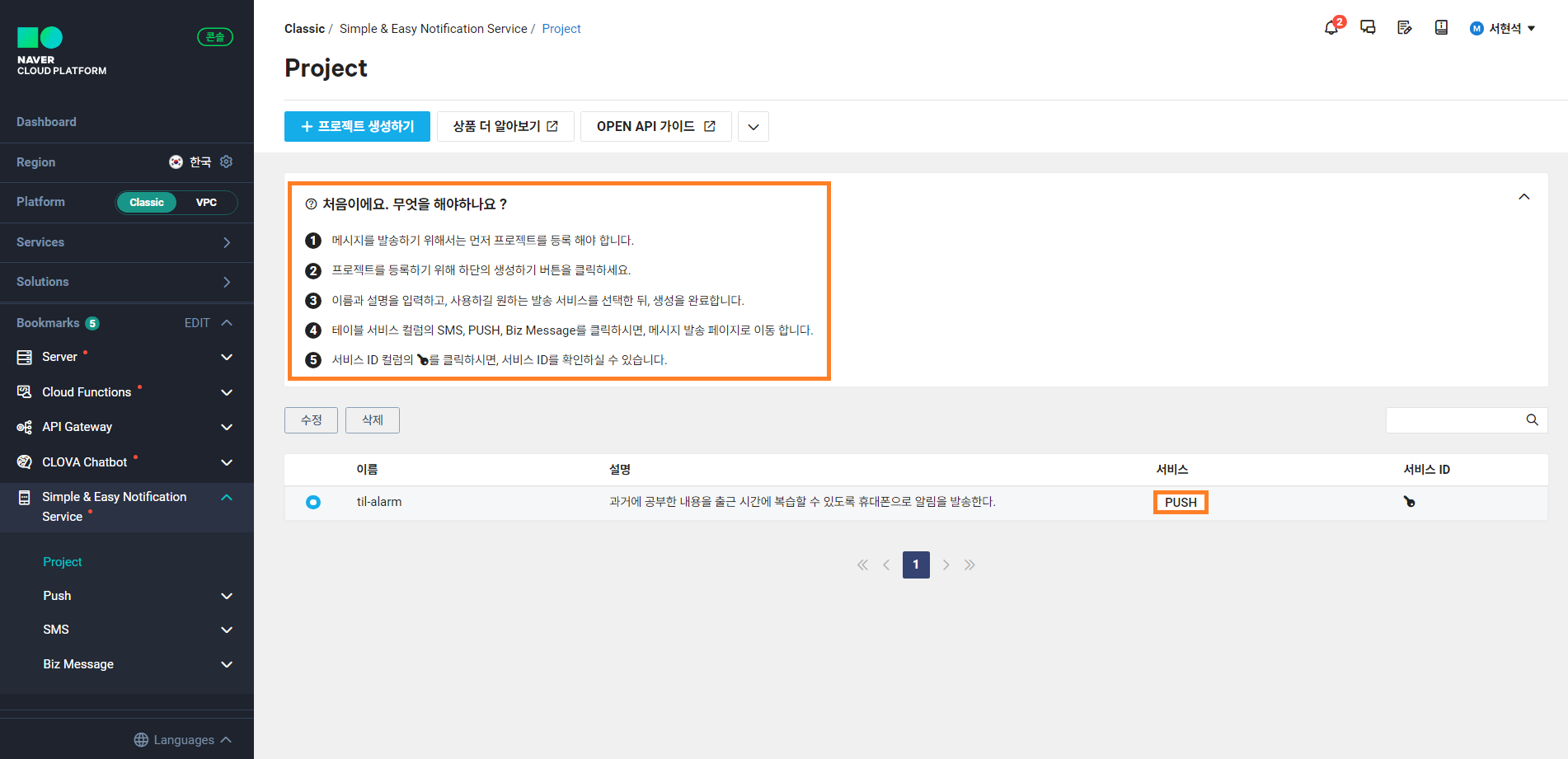Viewport: 1568px width, 759px height.
Task: Click the CLOVA Chatbot bookmark icon
Action: click(25, 462)
